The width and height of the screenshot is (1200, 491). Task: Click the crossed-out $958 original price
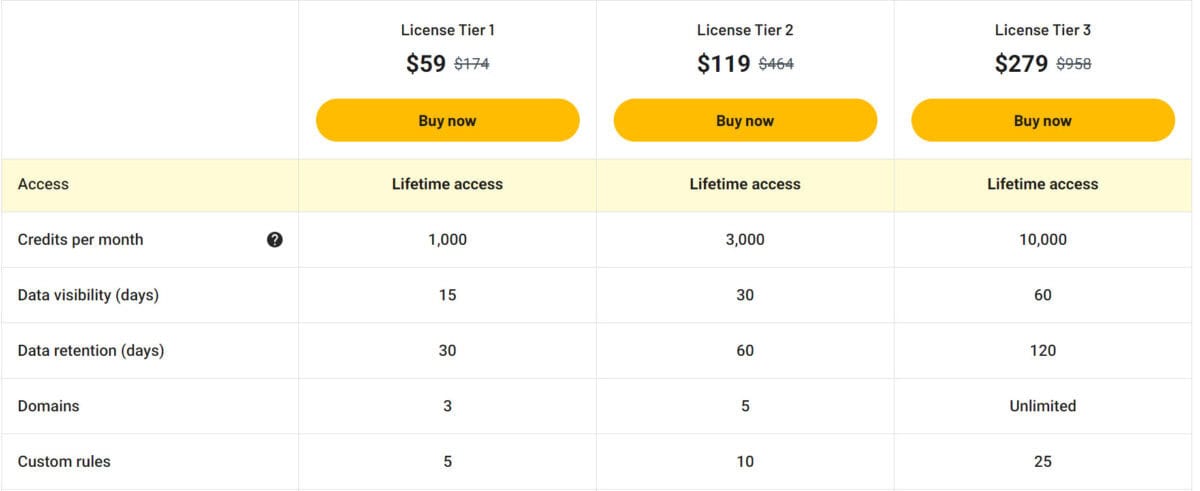point(1074,65)
